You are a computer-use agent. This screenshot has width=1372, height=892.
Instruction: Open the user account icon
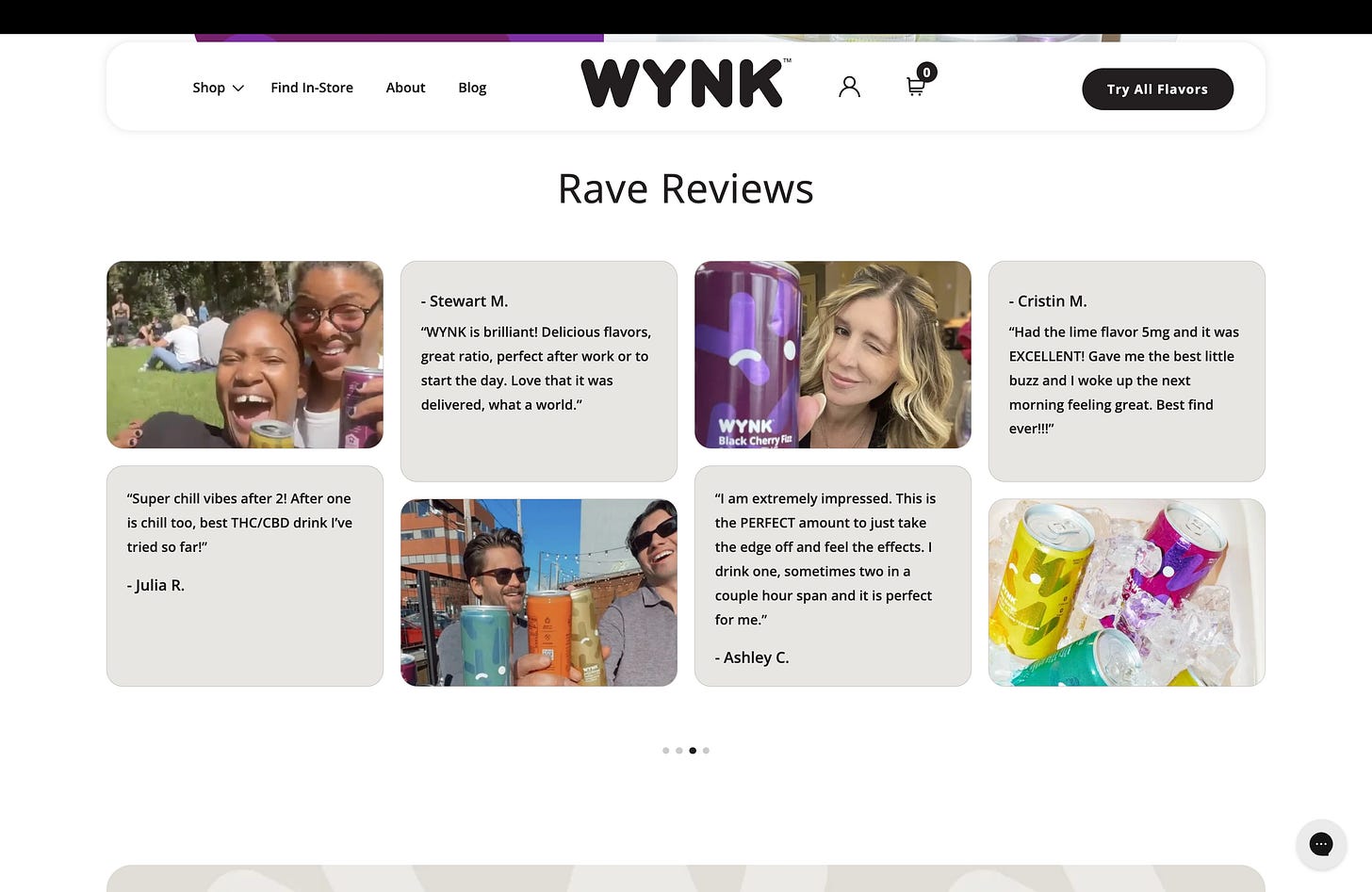[849, 88]
